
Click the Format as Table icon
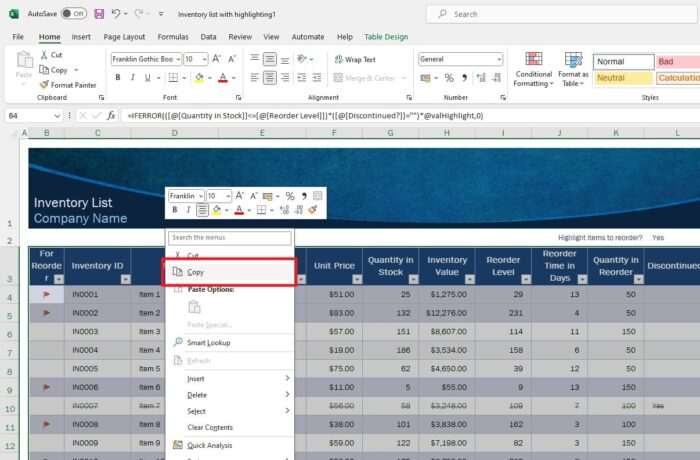tap(573, 68)
